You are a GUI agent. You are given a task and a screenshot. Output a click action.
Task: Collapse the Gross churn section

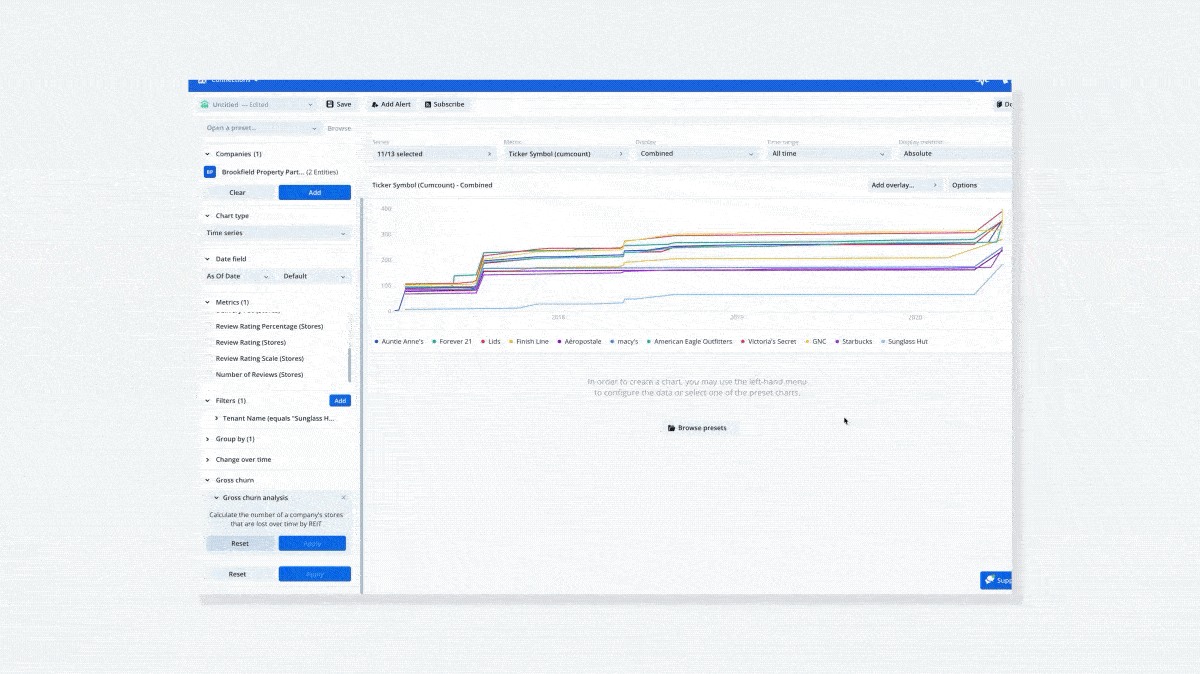207,480
